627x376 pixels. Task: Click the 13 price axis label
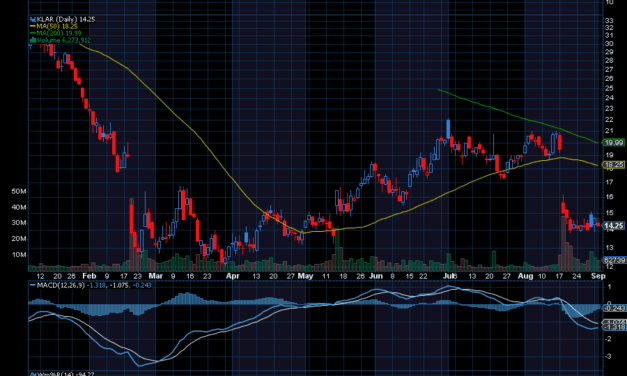pos(610,248)
